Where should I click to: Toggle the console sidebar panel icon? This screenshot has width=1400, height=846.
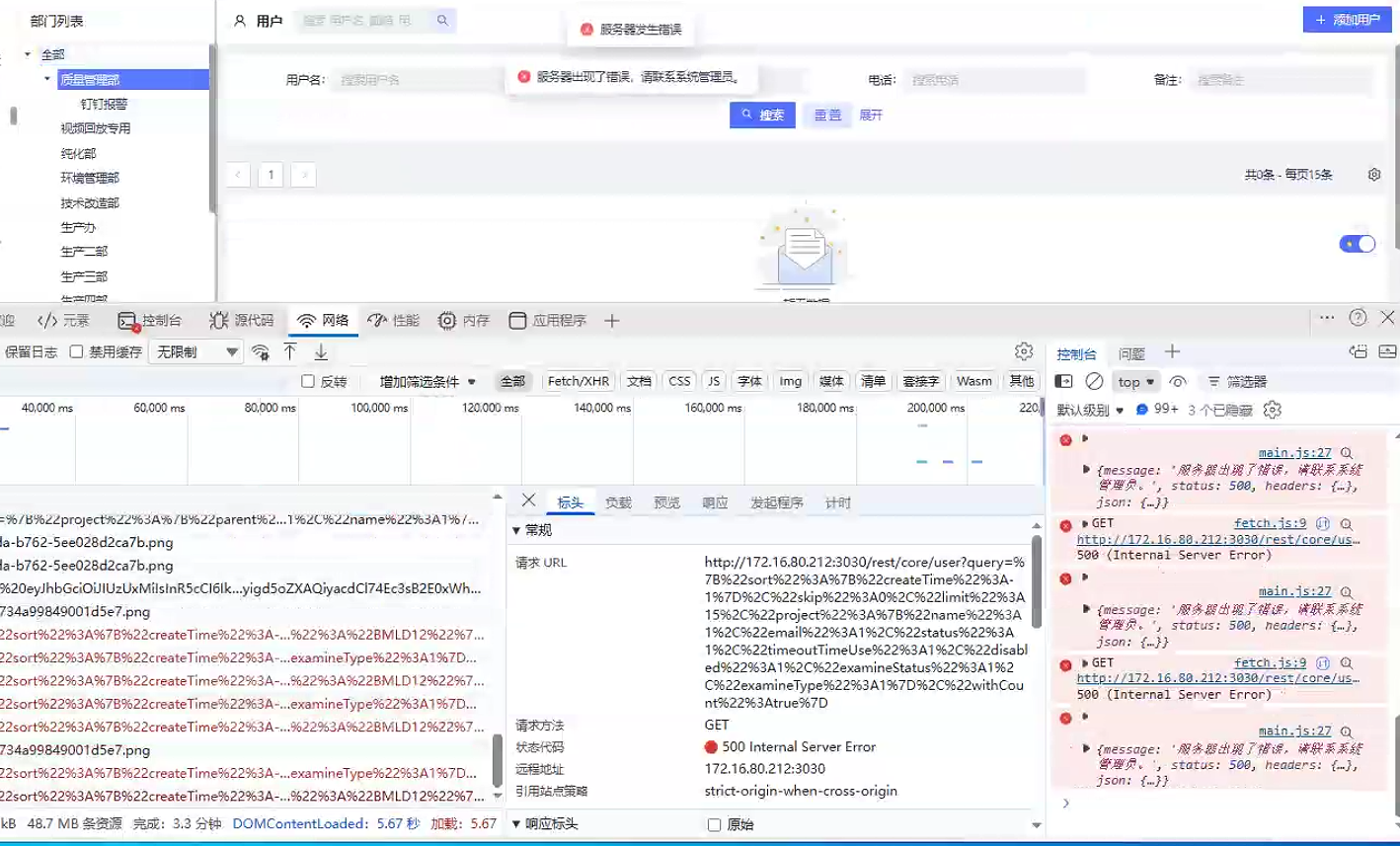click(x=1063, y=382)
